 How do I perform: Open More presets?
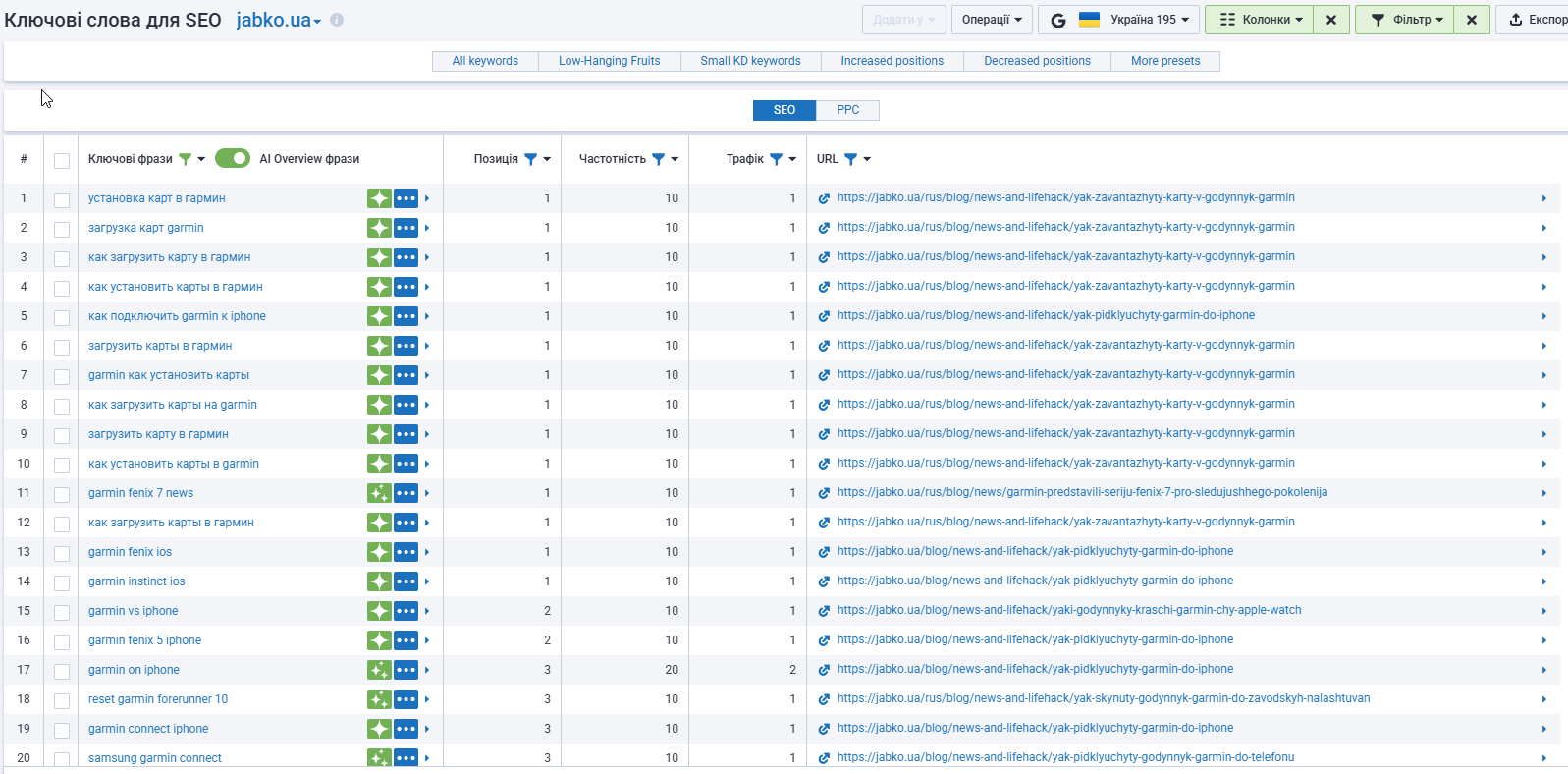pos(1165,61)
